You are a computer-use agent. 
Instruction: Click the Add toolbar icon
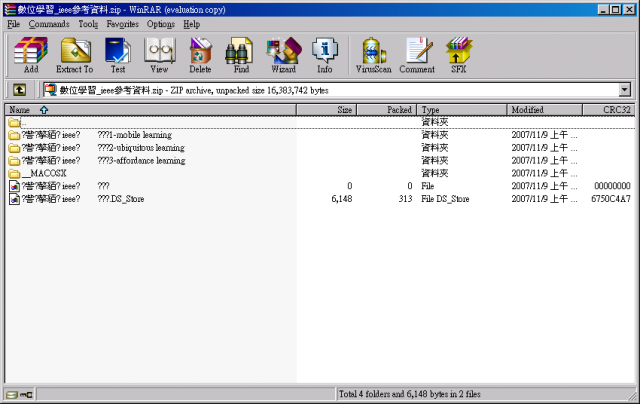[31, 55]
